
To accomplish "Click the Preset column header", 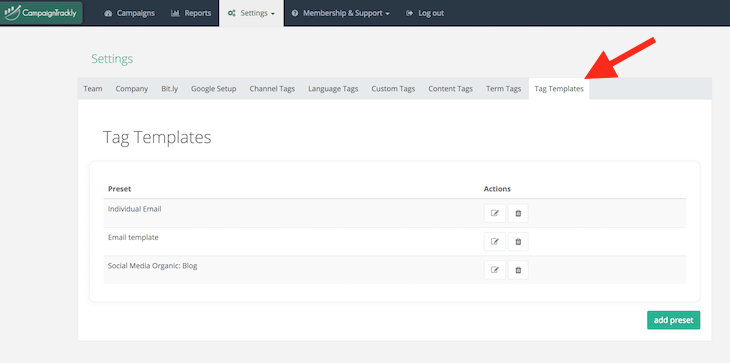I will tap(120, 188).
